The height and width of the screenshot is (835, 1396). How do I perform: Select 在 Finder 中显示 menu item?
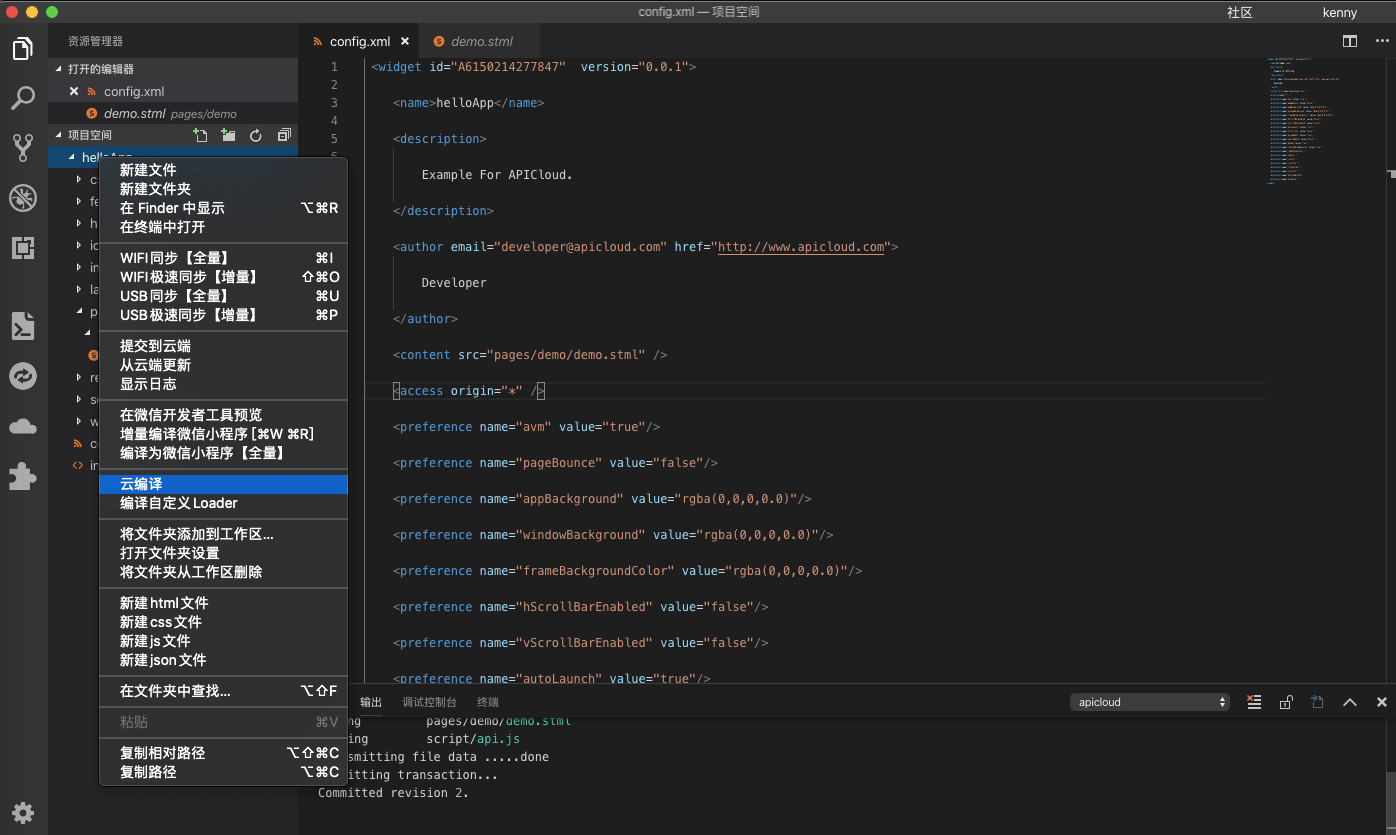tap(224, 208)
